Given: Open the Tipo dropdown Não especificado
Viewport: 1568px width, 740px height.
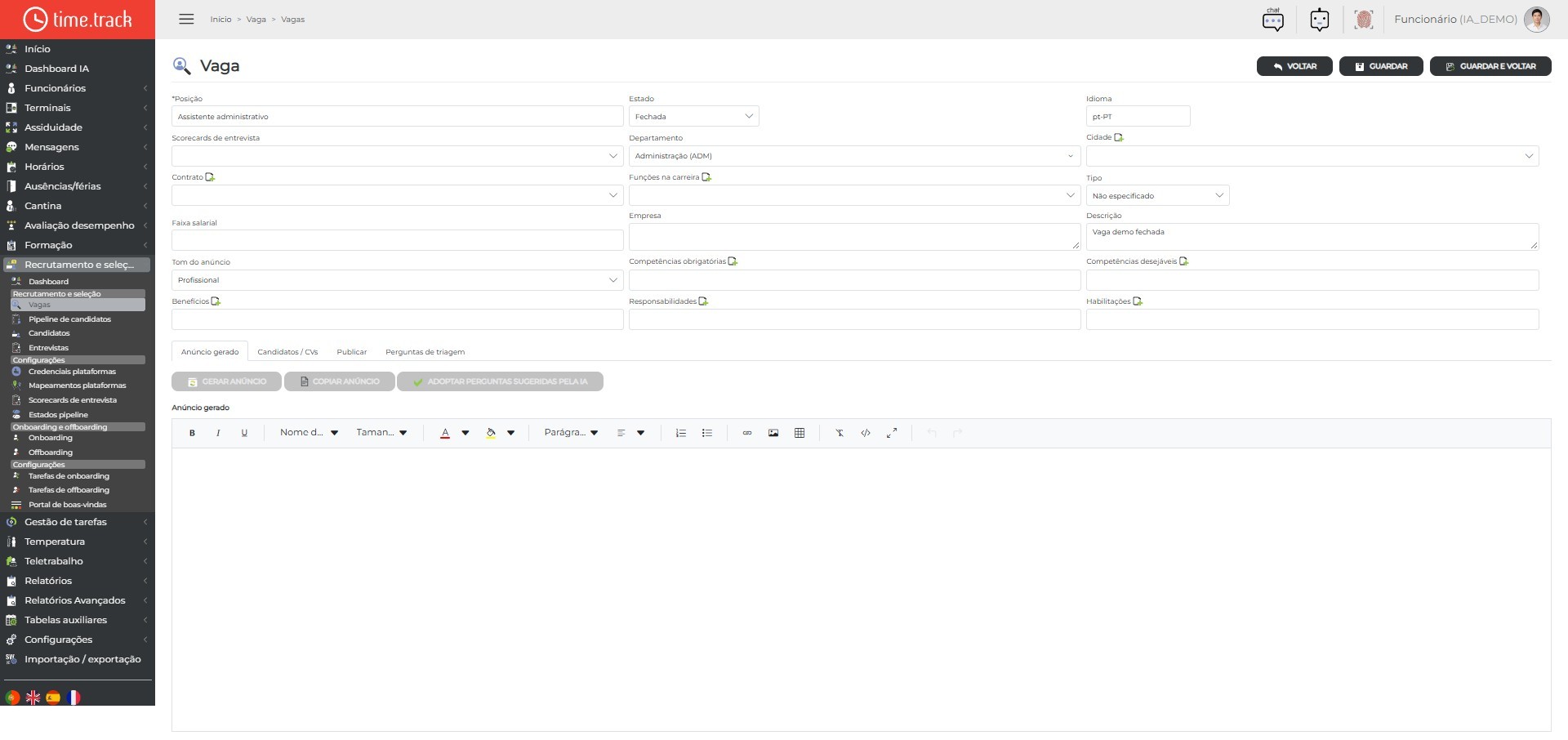Looking at the screenshot, I should click(x=1157, y=196).
